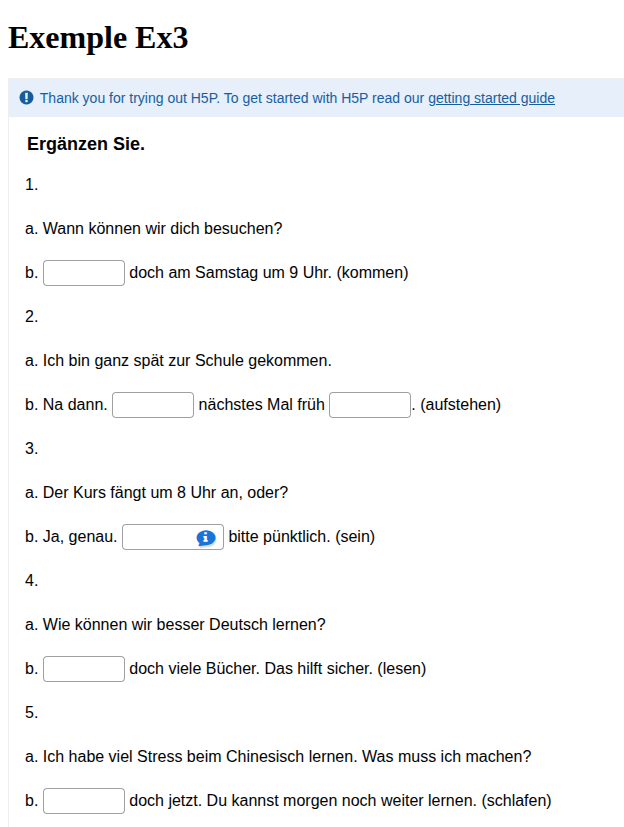The height and width of the screenshot is (827, 624).
Task: Click the sentence about coming late to Schule
Action: [186, 361]
